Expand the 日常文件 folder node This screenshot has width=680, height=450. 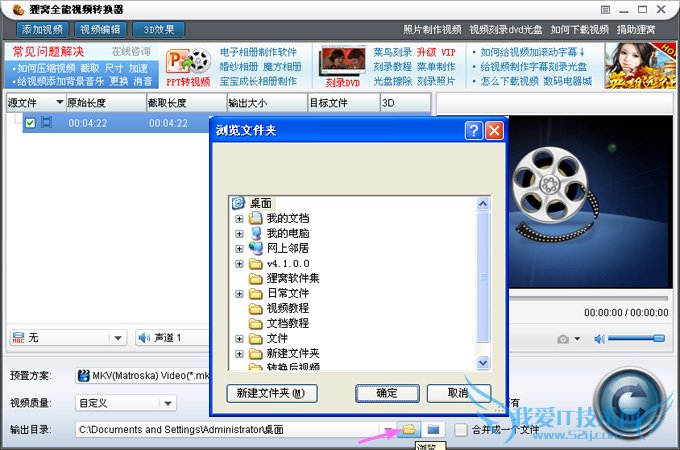click(x=239, y=293)
